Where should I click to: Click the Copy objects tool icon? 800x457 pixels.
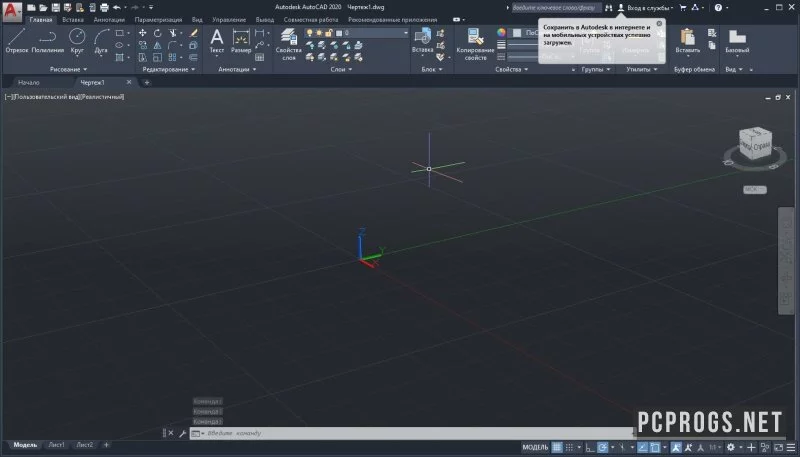click(x=142, y=45)
